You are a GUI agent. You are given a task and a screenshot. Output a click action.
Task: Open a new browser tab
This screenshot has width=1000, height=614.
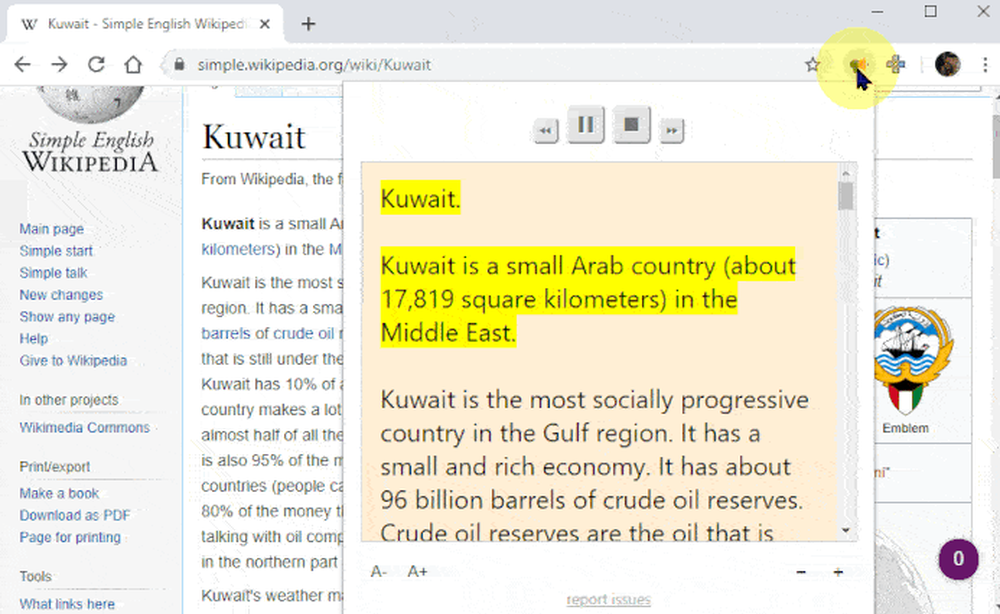pos(308,24)
